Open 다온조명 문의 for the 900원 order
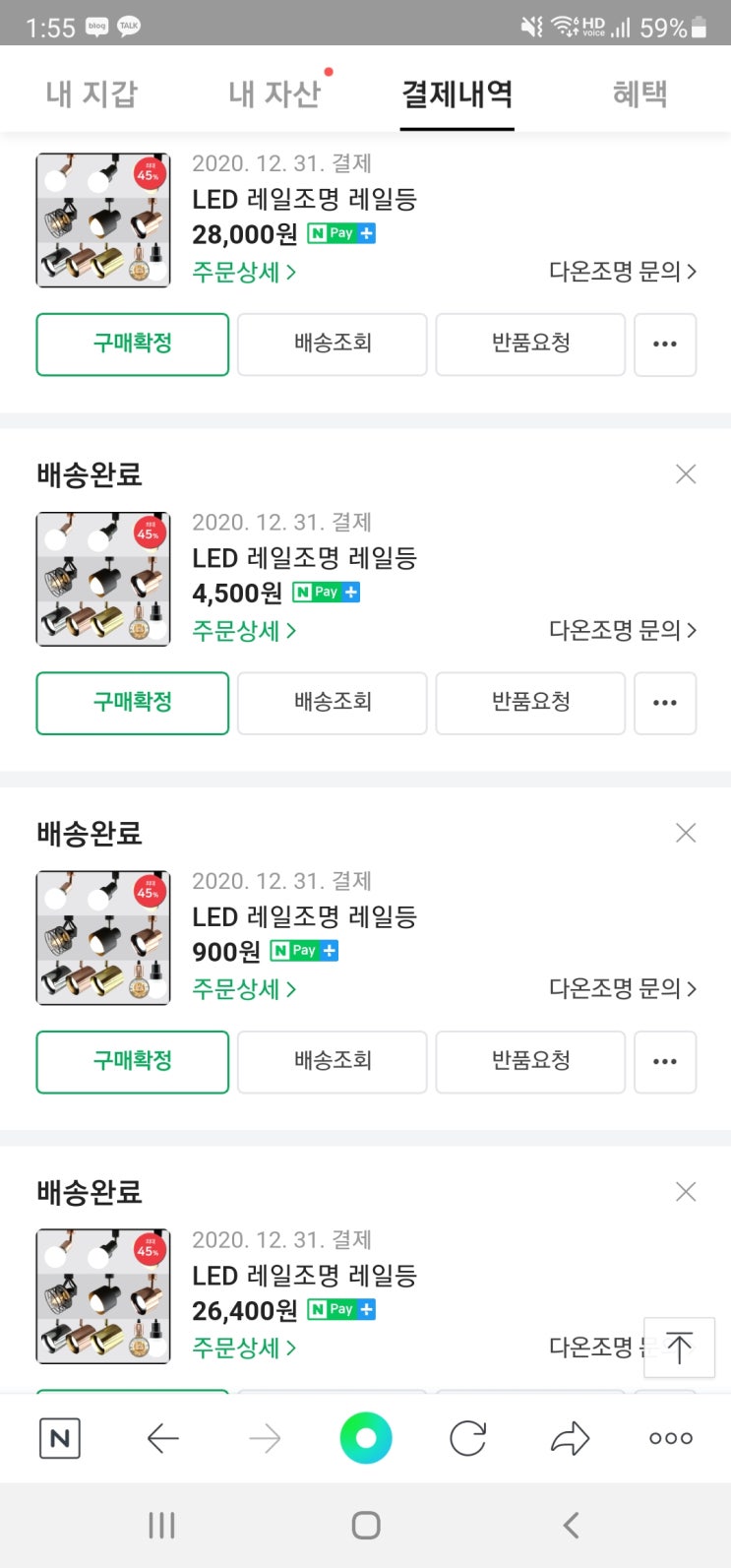 622,989
